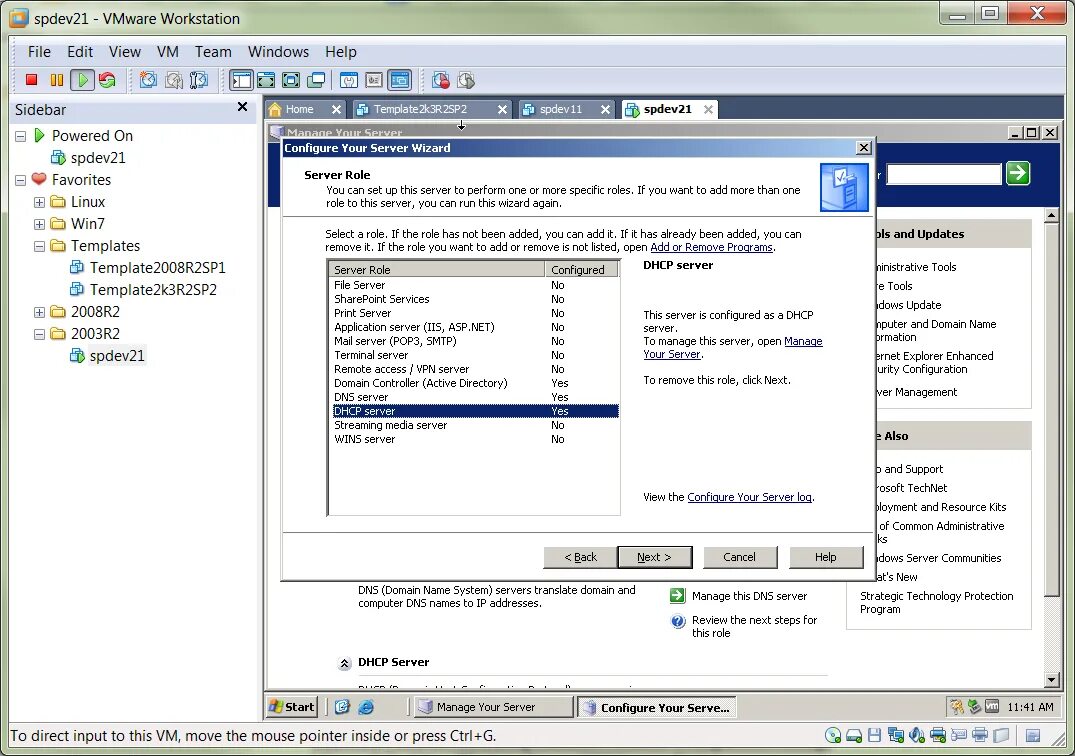
Task: Click the Cancel button in wizard
Action: [x=740, y=557]
